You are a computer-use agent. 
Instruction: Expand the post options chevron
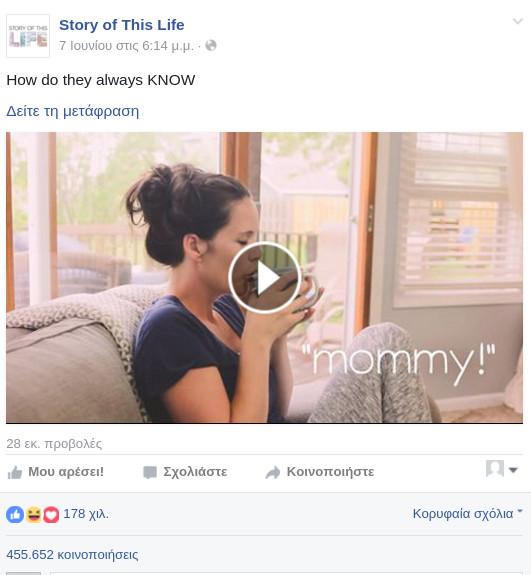517,21
